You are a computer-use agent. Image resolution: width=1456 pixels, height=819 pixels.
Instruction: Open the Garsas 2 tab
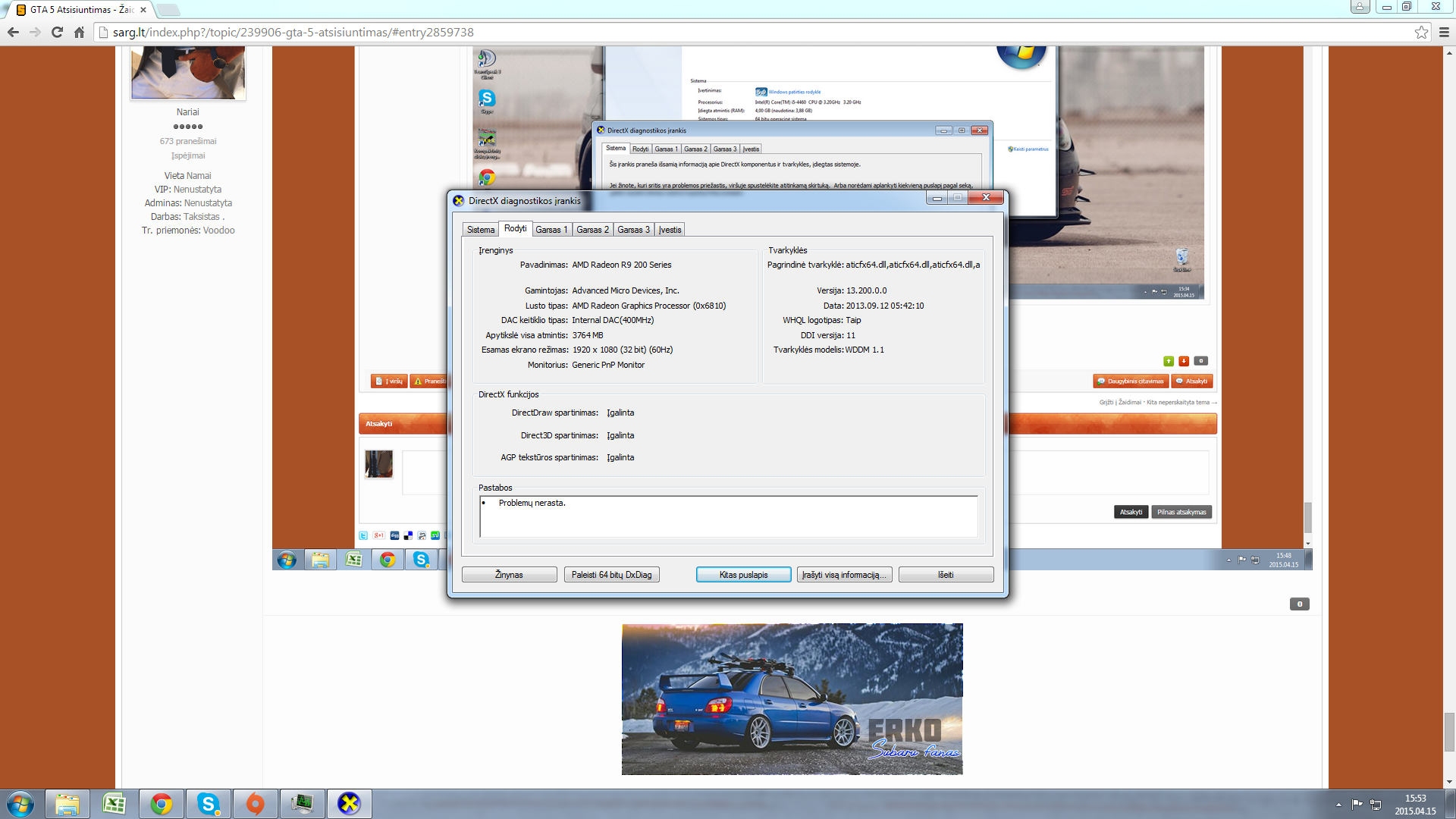pyautogui.click(x=592, y=230)
